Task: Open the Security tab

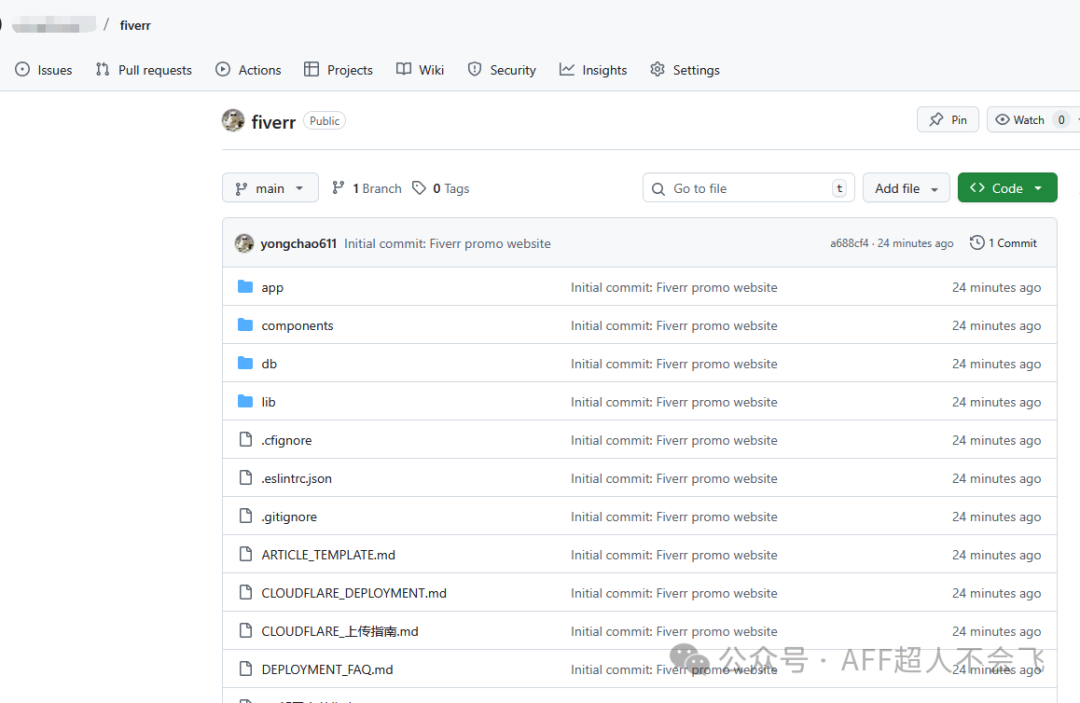Action: click(x=501, y=70)
